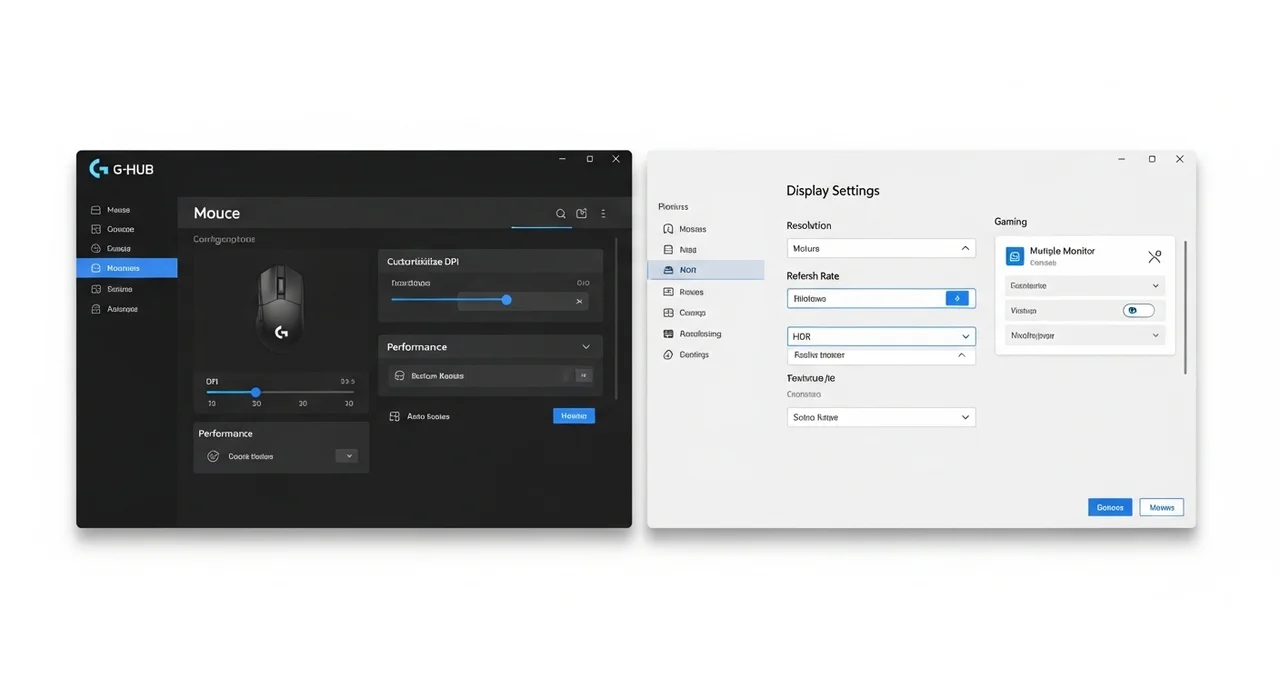
Task: Open the Resolution dropdown in Display Settings
Action: (881, 248)
